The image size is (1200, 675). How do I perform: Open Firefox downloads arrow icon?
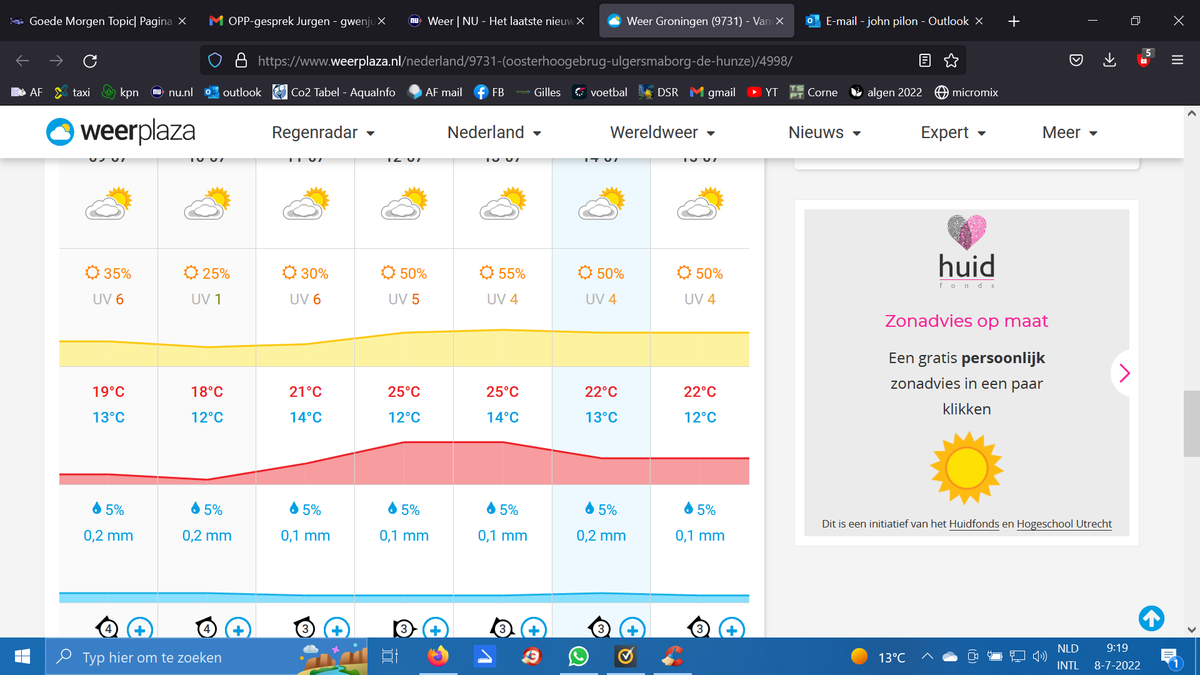[1109, 61]
